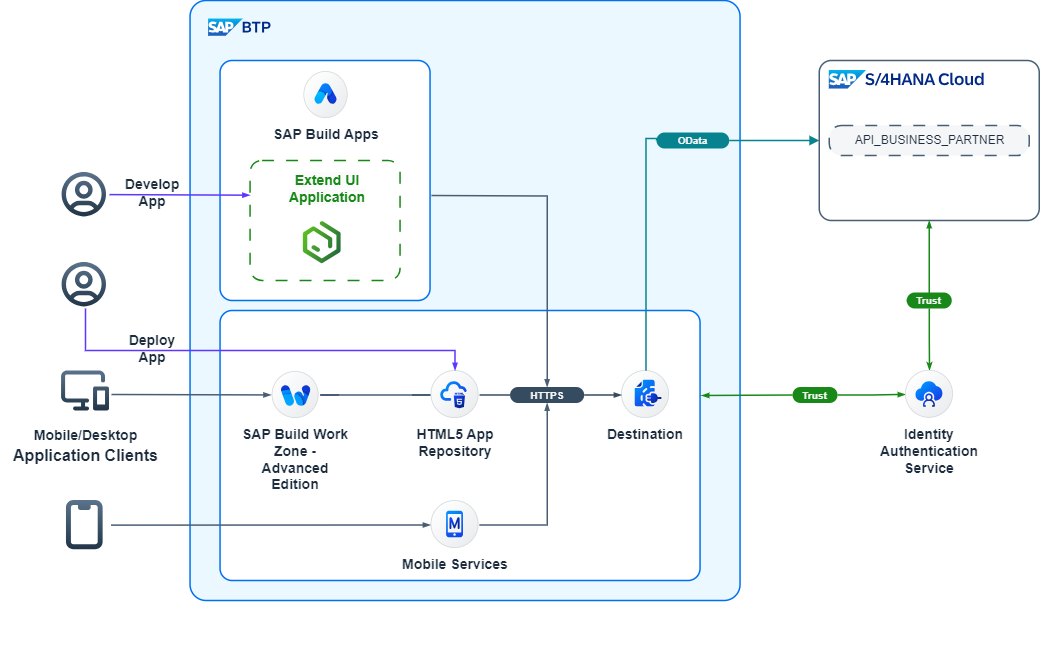The height and width of the screenshot is (651, 1040).
Task: Click the Identity Authentication Service icon
Action: point(929,395)
